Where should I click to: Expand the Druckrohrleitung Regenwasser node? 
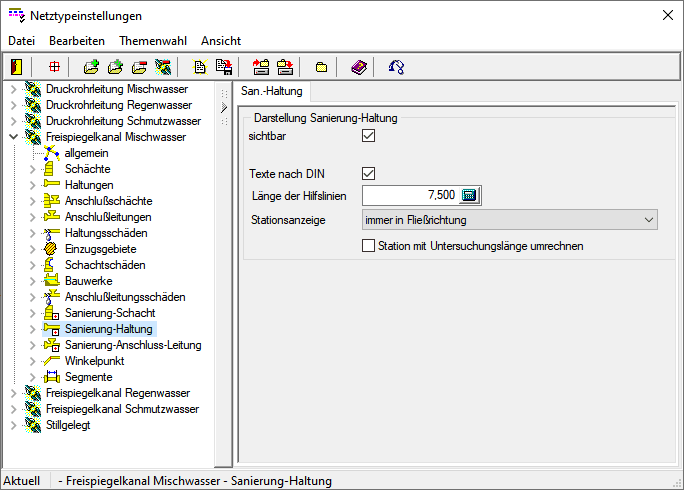click(12, 105)
